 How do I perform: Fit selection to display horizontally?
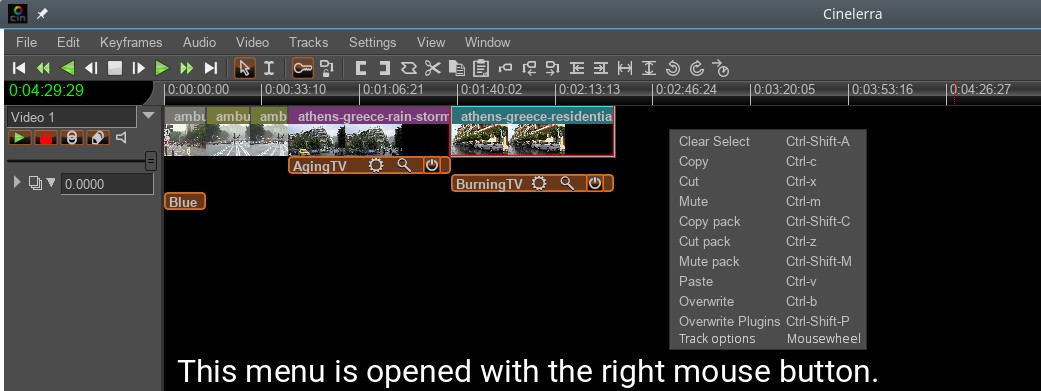tap(625, 68)
